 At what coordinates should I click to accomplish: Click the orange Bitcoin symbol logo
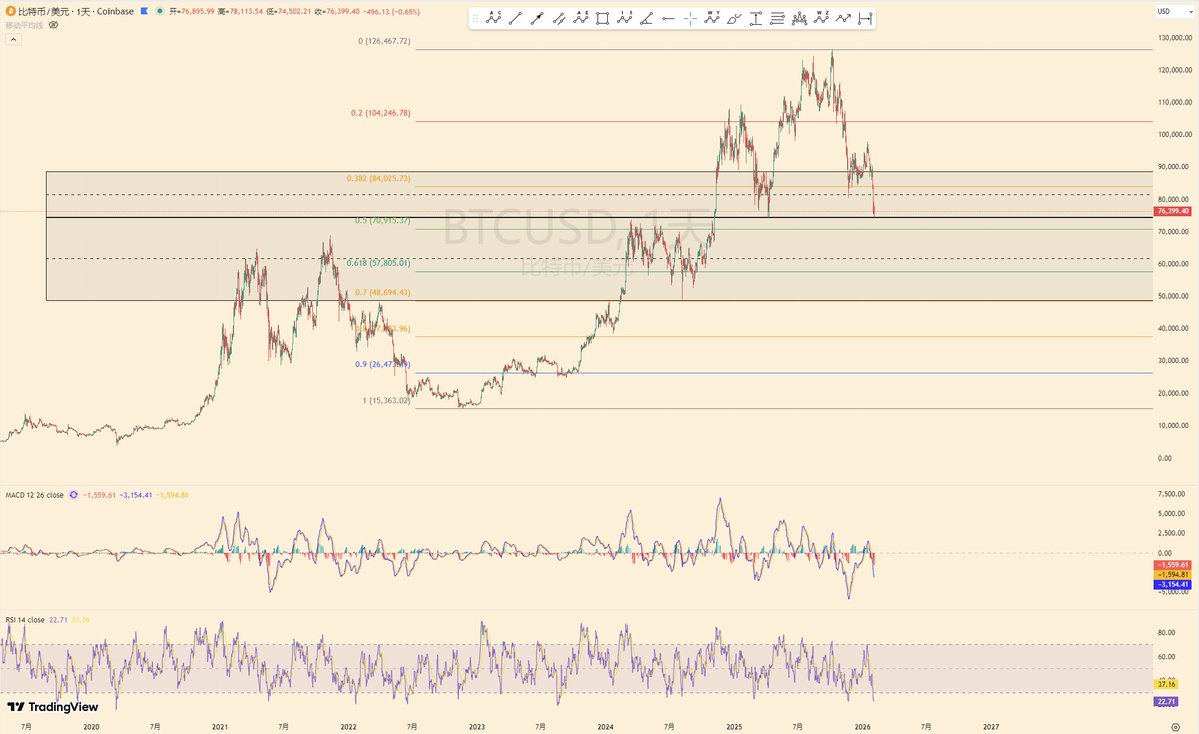point(10,11)
